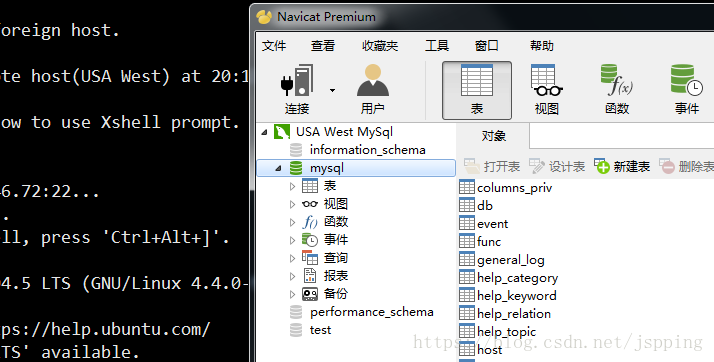Open the 收藏夹 favorites menu
This screenshot has width=714, height=362.
click(x=380, y=46)
